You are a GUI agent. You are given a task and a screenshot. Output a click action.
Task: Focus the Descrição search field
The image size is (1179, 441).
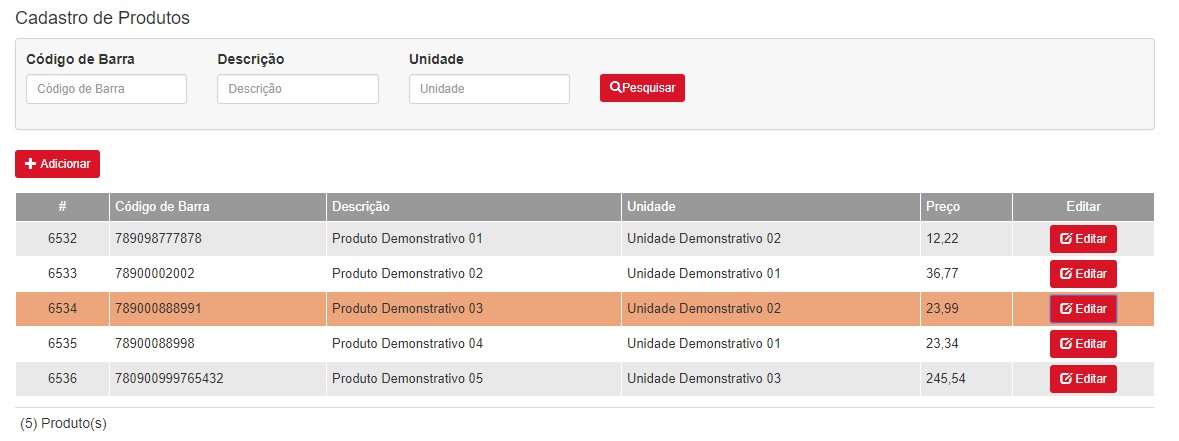pos(298,89)
